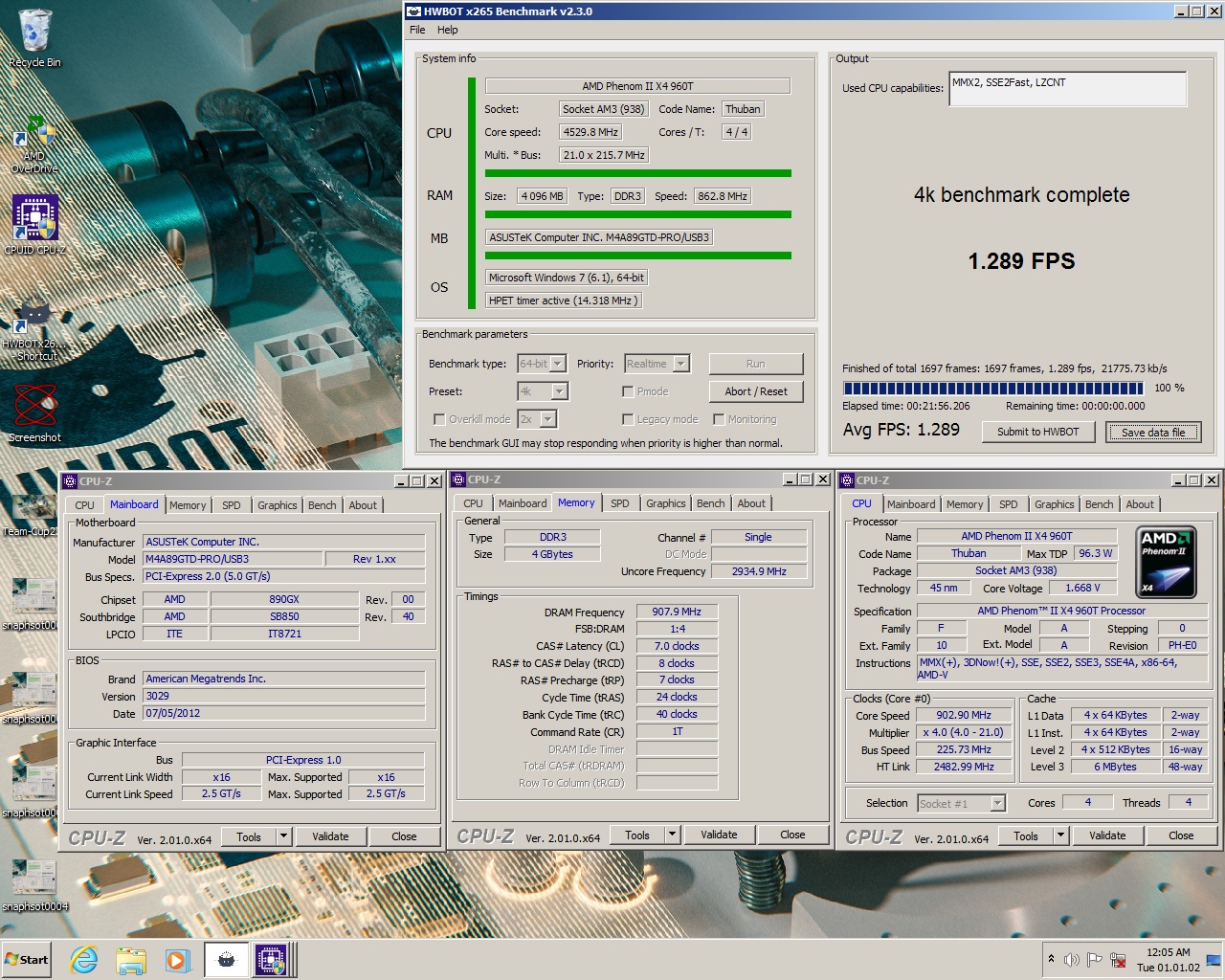Click the AMD Phenom II logo
This screenshot has width=1225, height=980.
[1167, 561]
